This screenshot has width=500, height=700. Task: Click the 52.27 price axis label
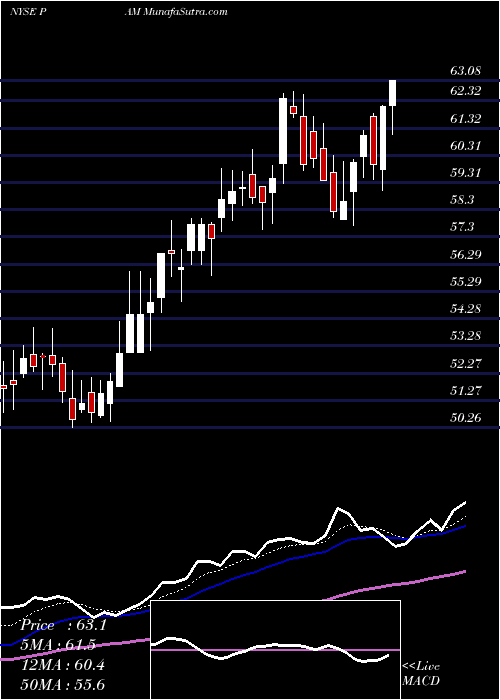[465, 364]
